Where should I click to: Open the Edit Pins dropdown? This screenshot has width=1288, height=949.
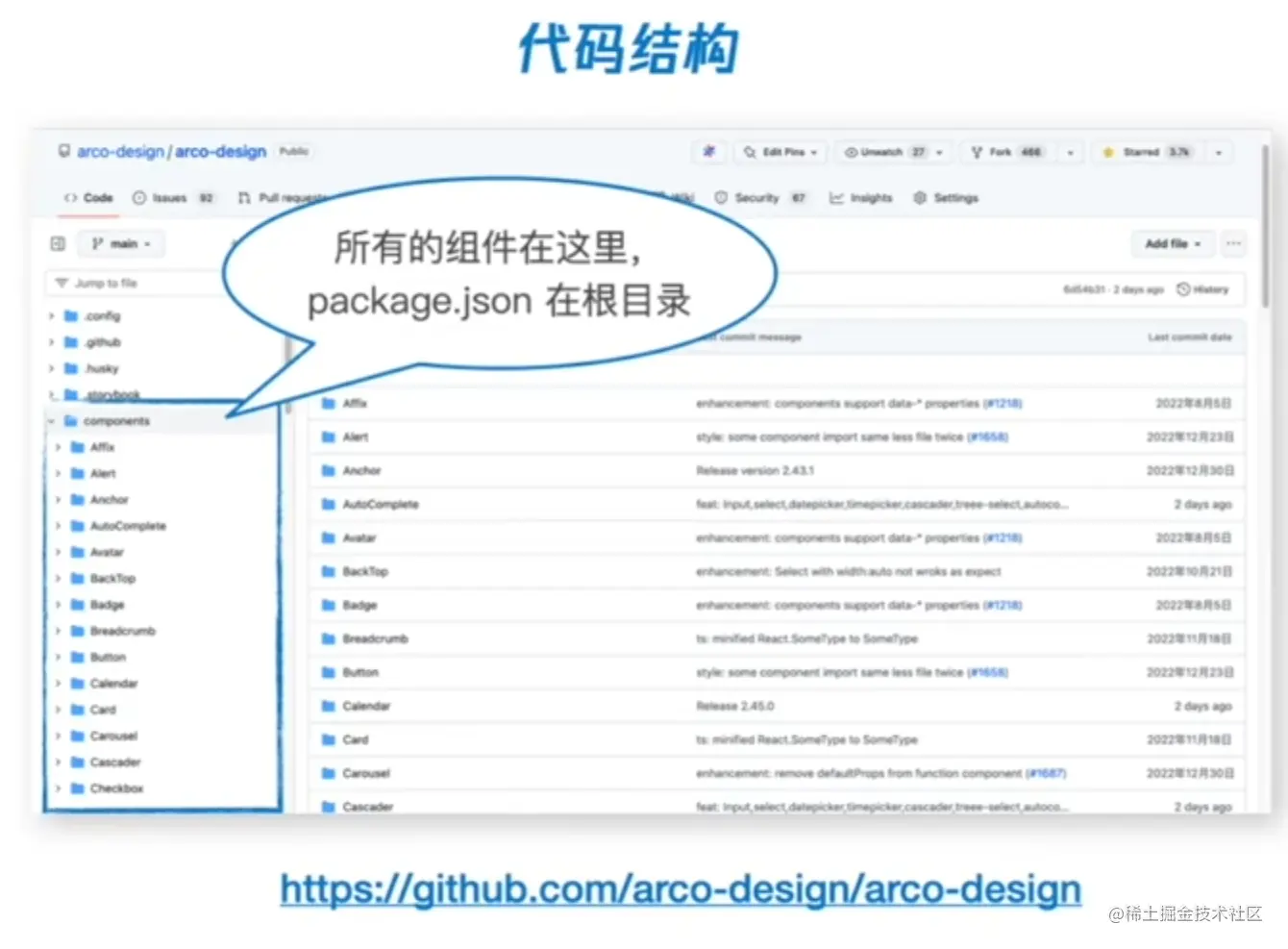coord(780,152)
